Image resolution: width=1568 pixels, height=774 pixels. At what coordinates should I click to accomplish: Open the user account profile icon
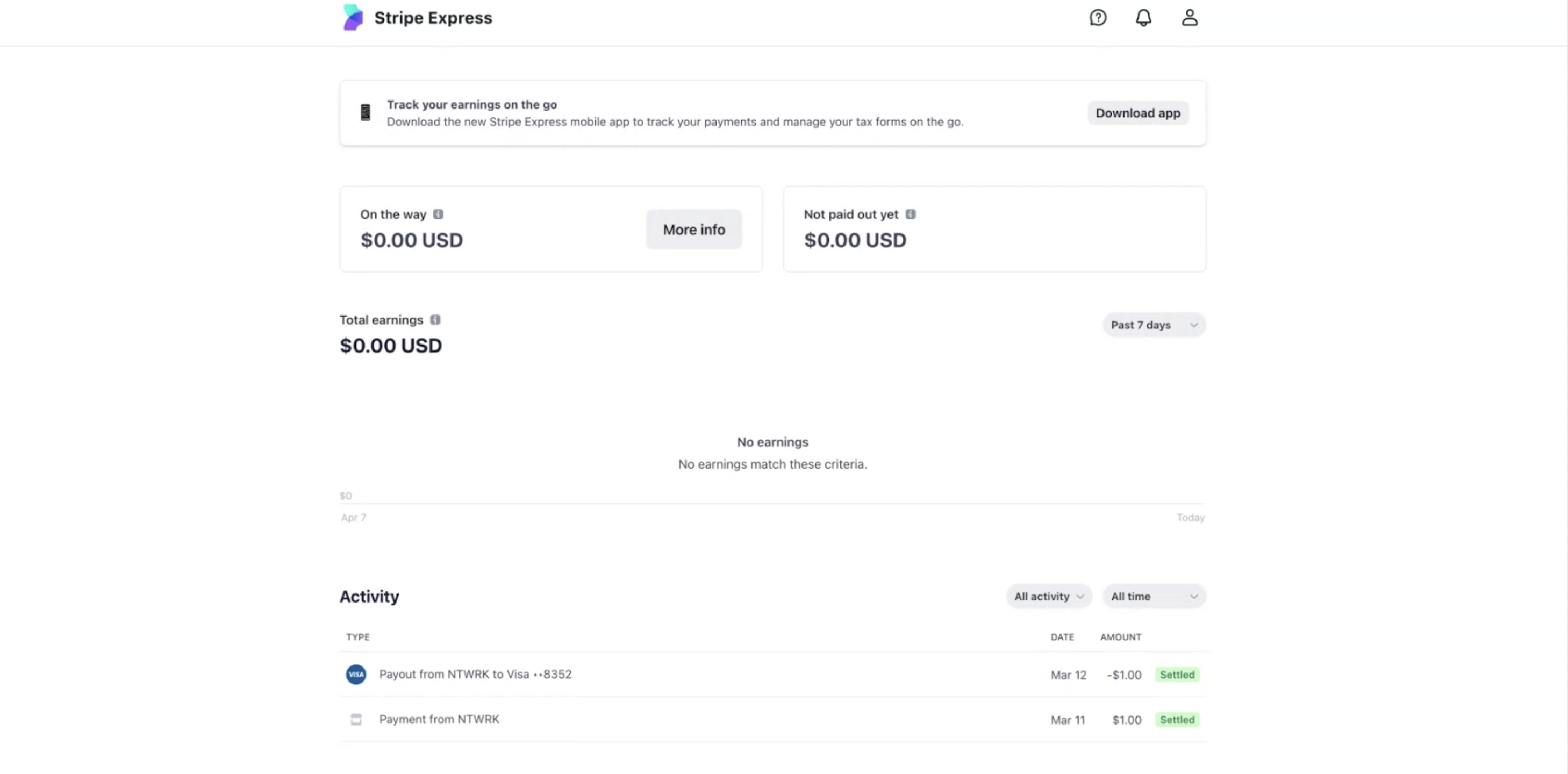coord(1190,18)
